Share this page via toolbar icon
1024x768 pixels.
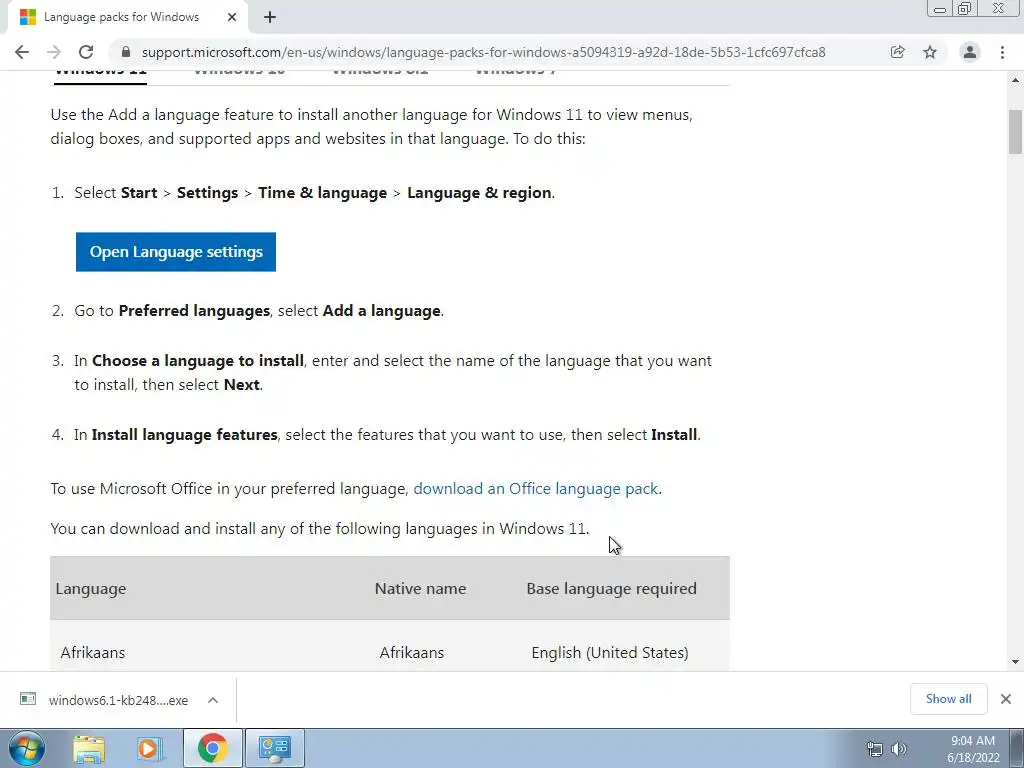897,52
